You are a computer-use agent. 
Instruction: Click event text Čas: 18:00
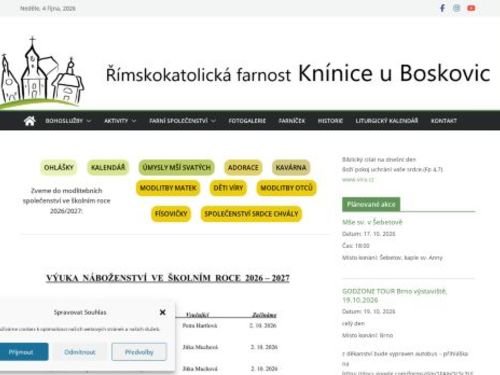[x=356, y=246]
